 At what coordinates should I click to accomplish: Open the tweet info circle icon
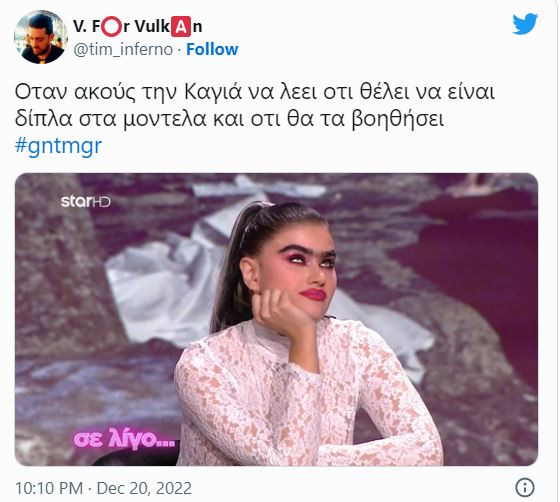pyautogui.click(x=525, y=487)
